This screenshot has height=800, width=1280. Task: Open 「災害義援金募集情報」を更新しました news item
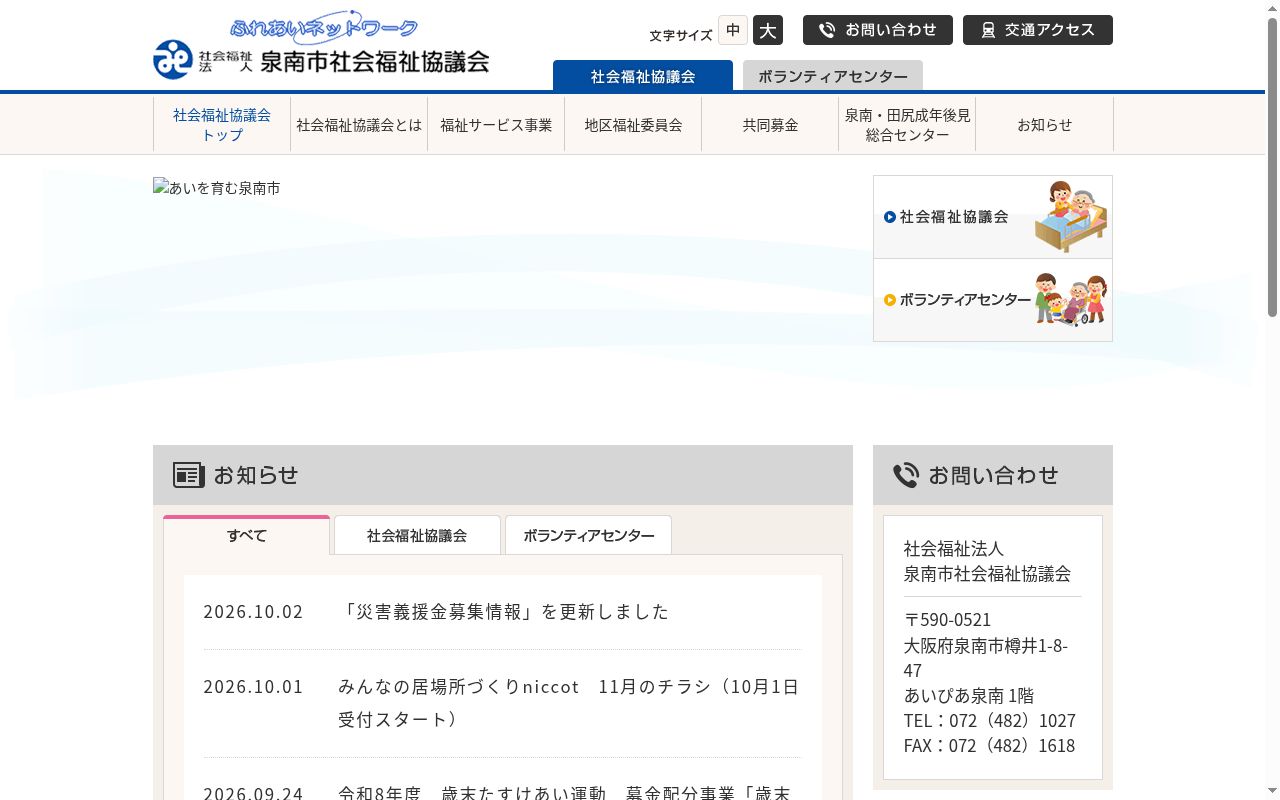503,612
